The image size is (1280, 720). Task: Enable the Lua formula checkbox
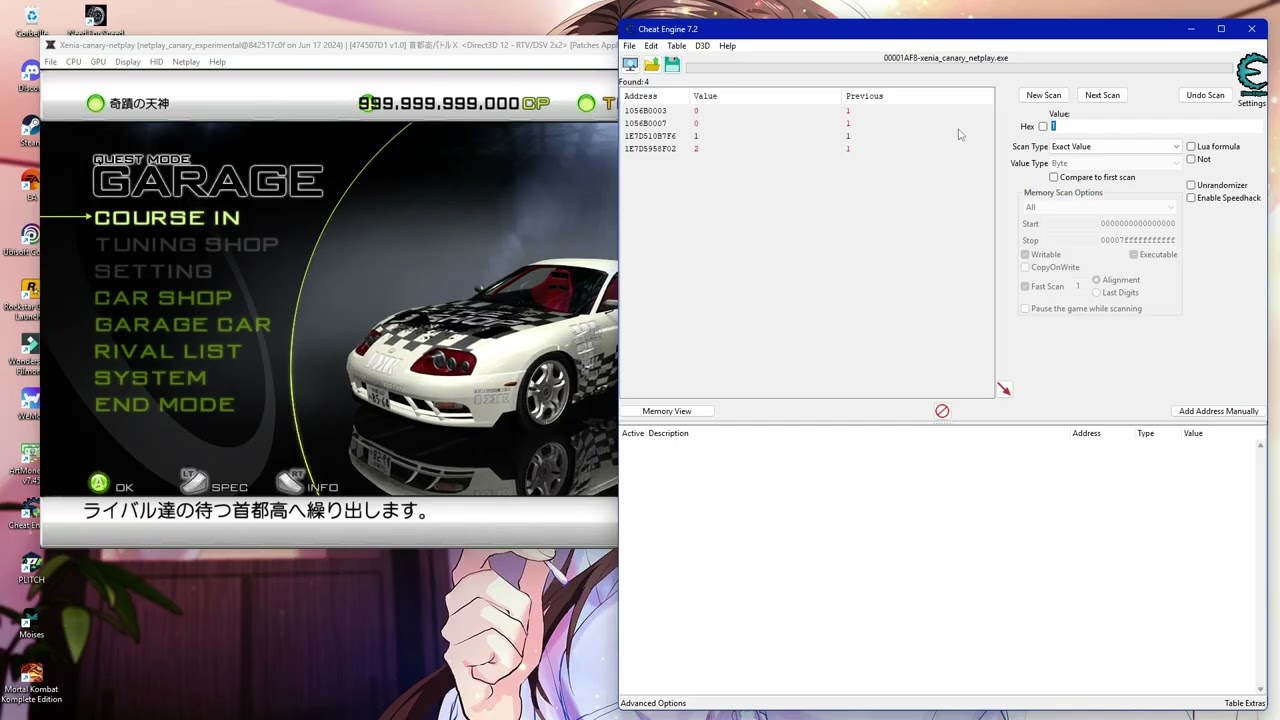[1191, 147]
